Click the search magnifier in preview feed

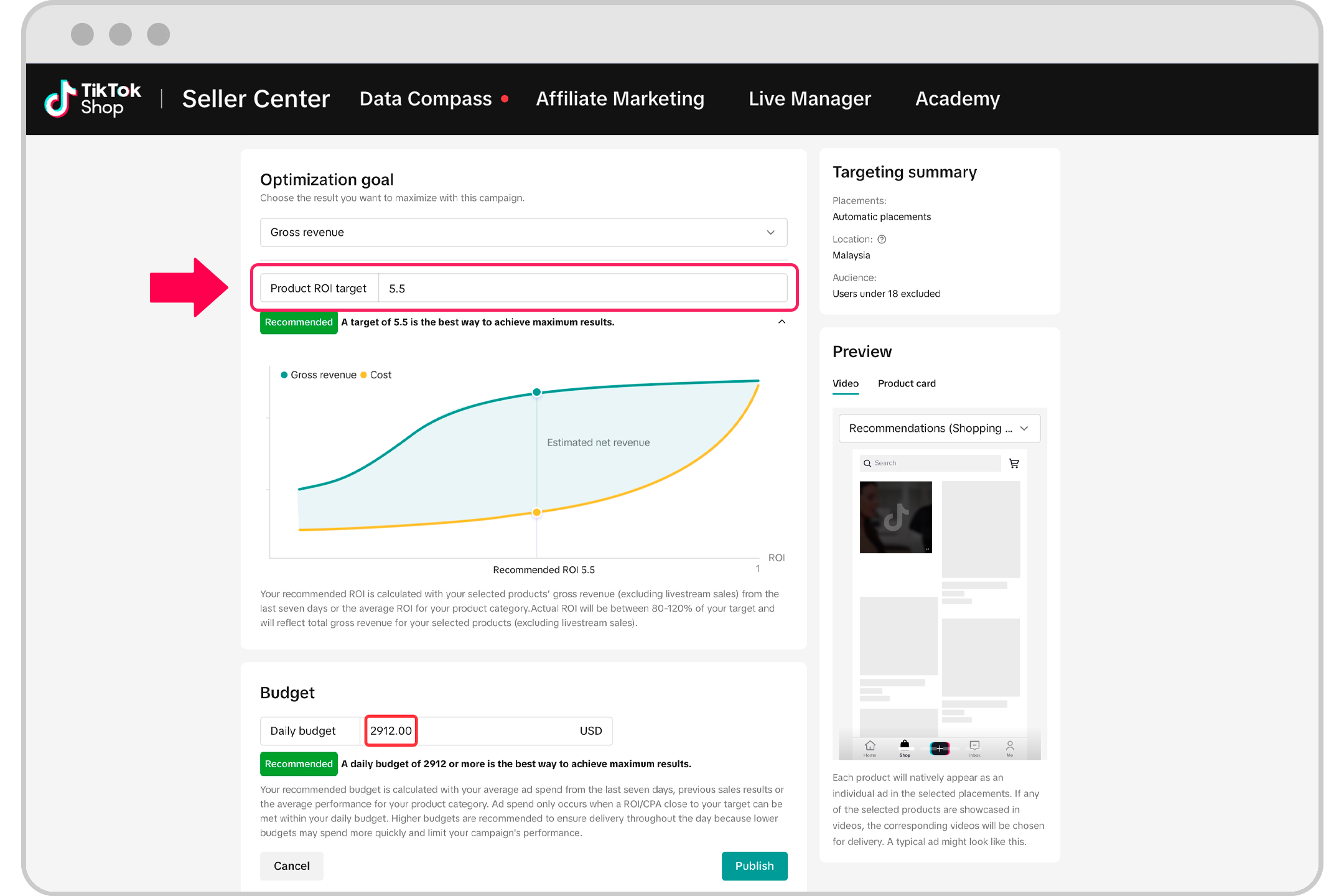click(x=867, y=463)
